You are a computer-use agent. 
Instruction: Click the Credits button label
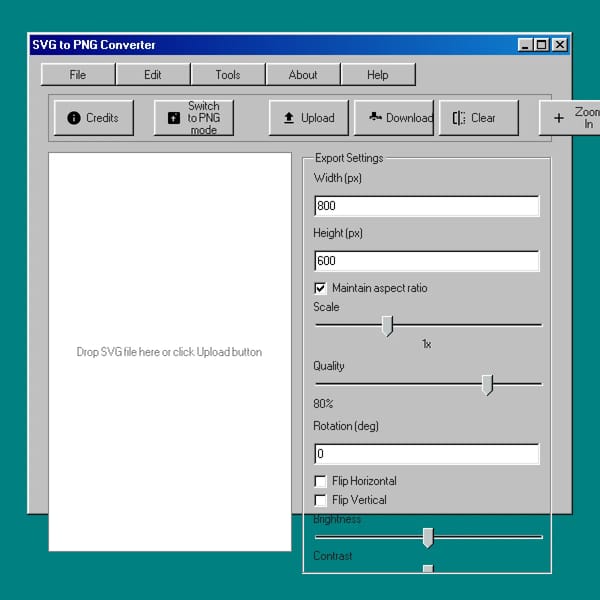[x=102, y=118]
